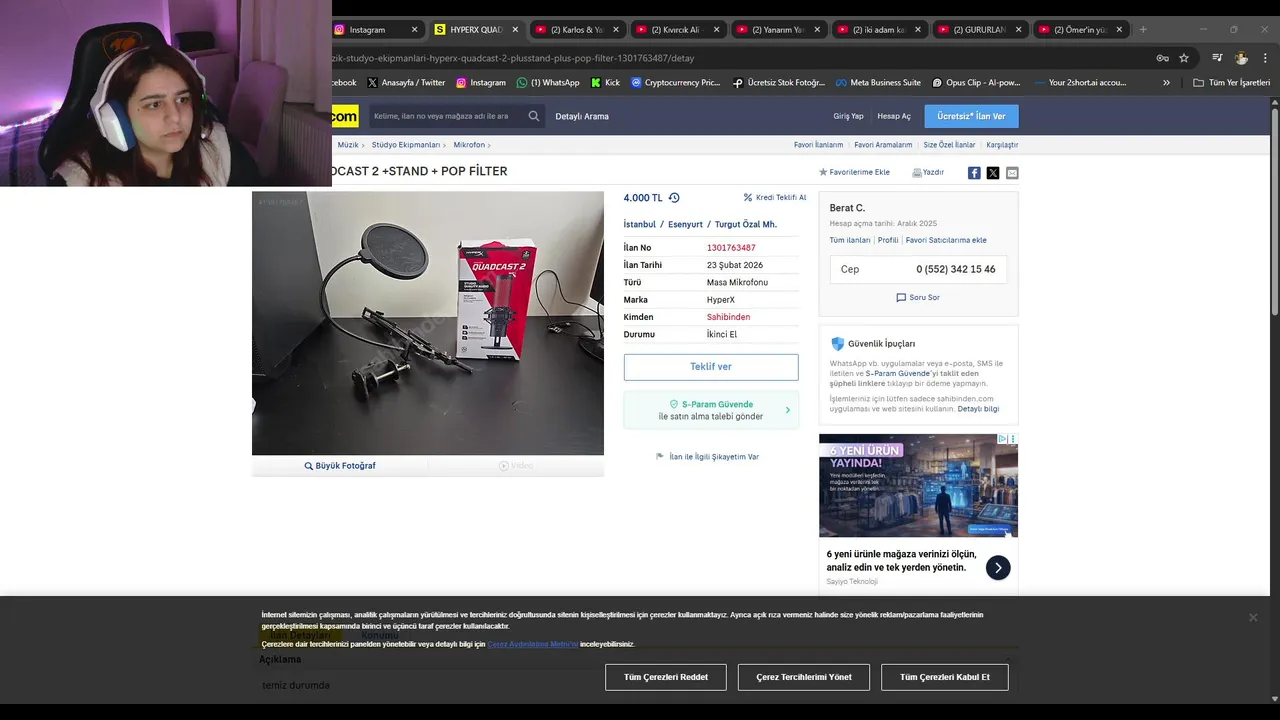Click Giriş Yap
Viewport: 1280px width, 720px height.
(x=848, y=116)
